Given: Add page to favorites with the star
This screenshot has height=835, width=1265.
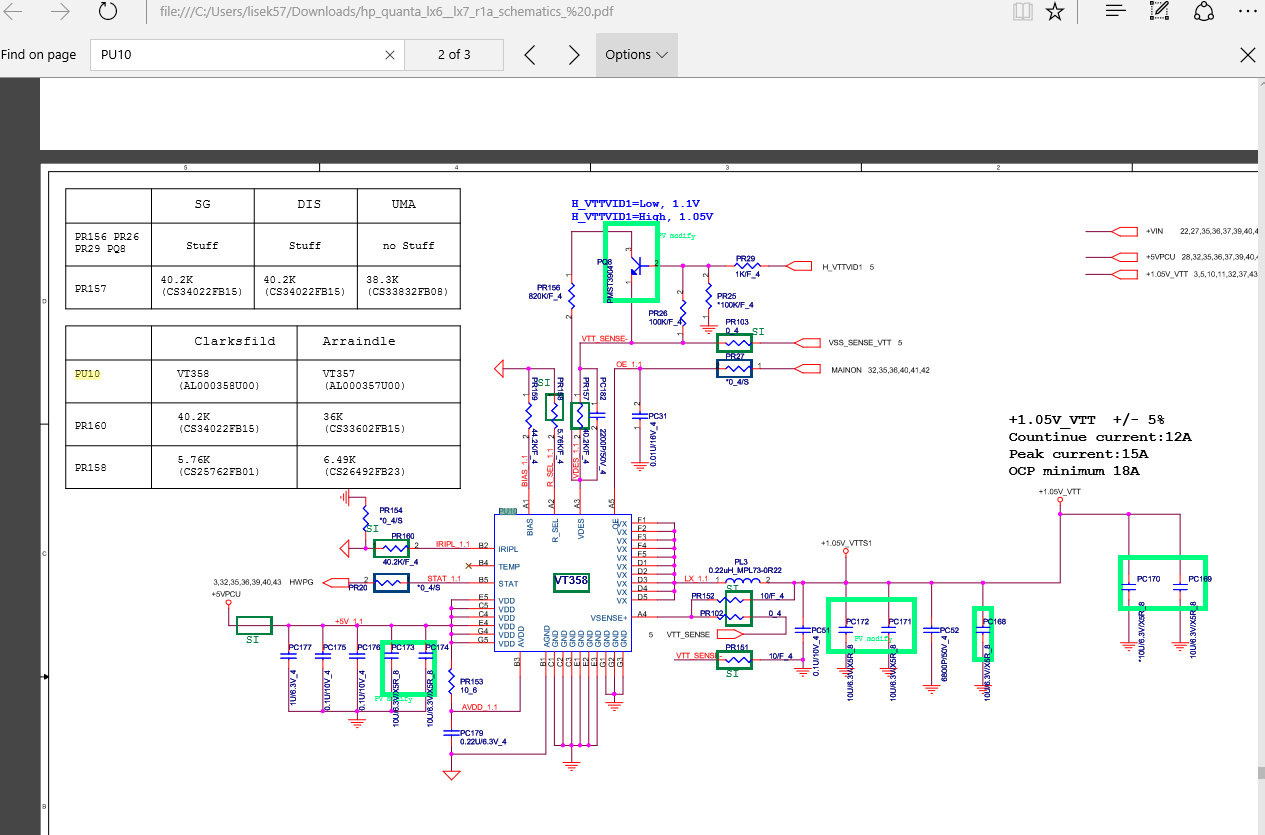Looking at the screenshot, I should tap(1054, 12).
